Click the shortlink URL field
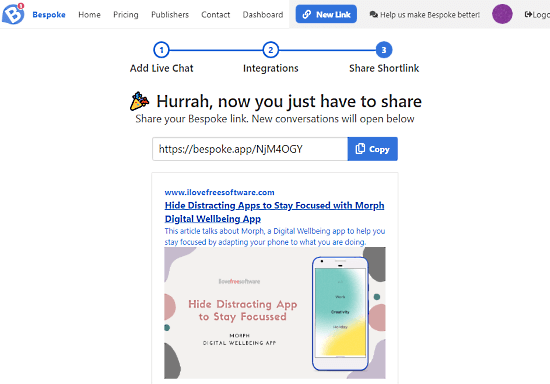This screenshot has height=384, width=550. point(250,149)
